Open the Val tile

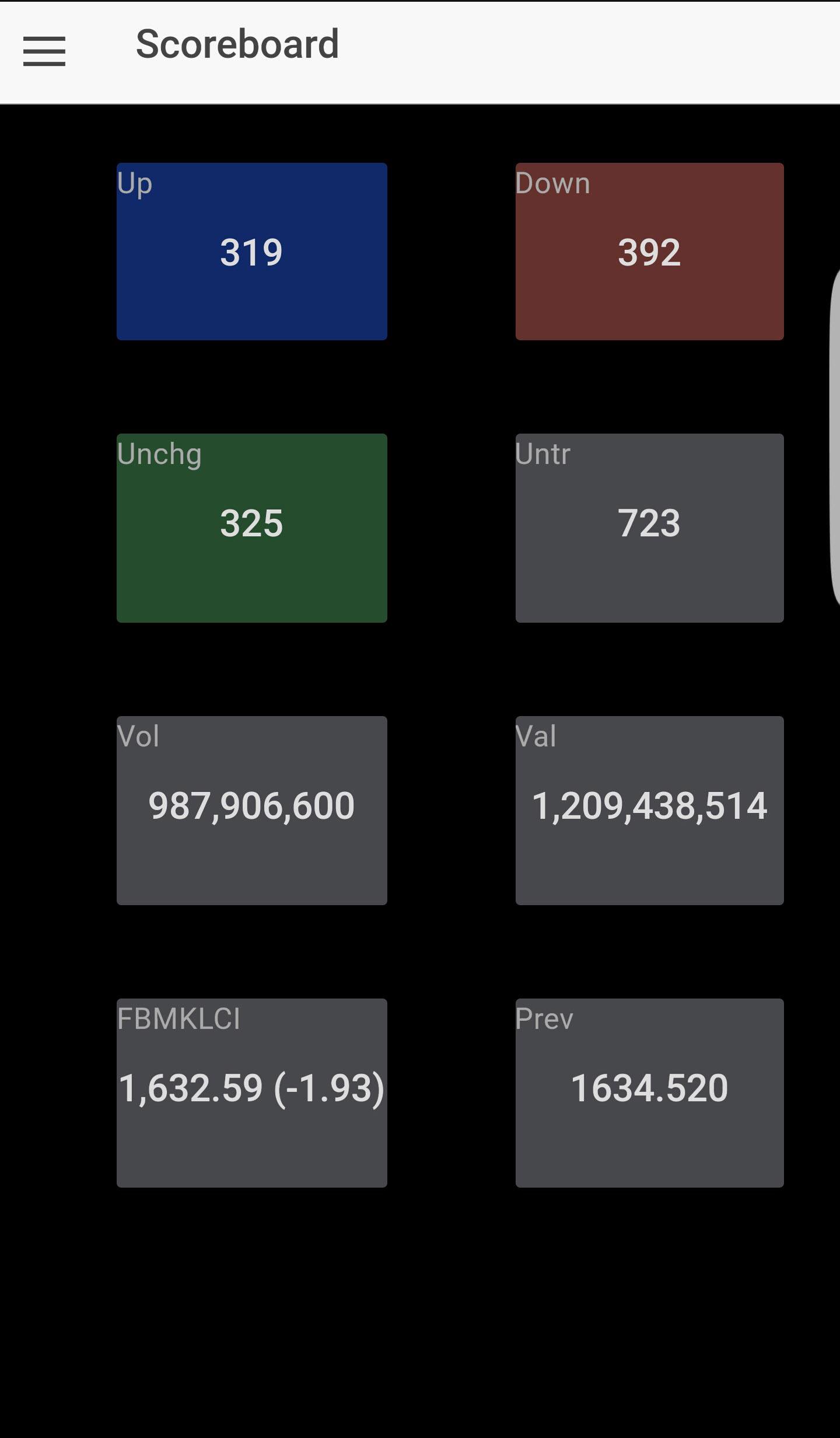coord(649,811)
